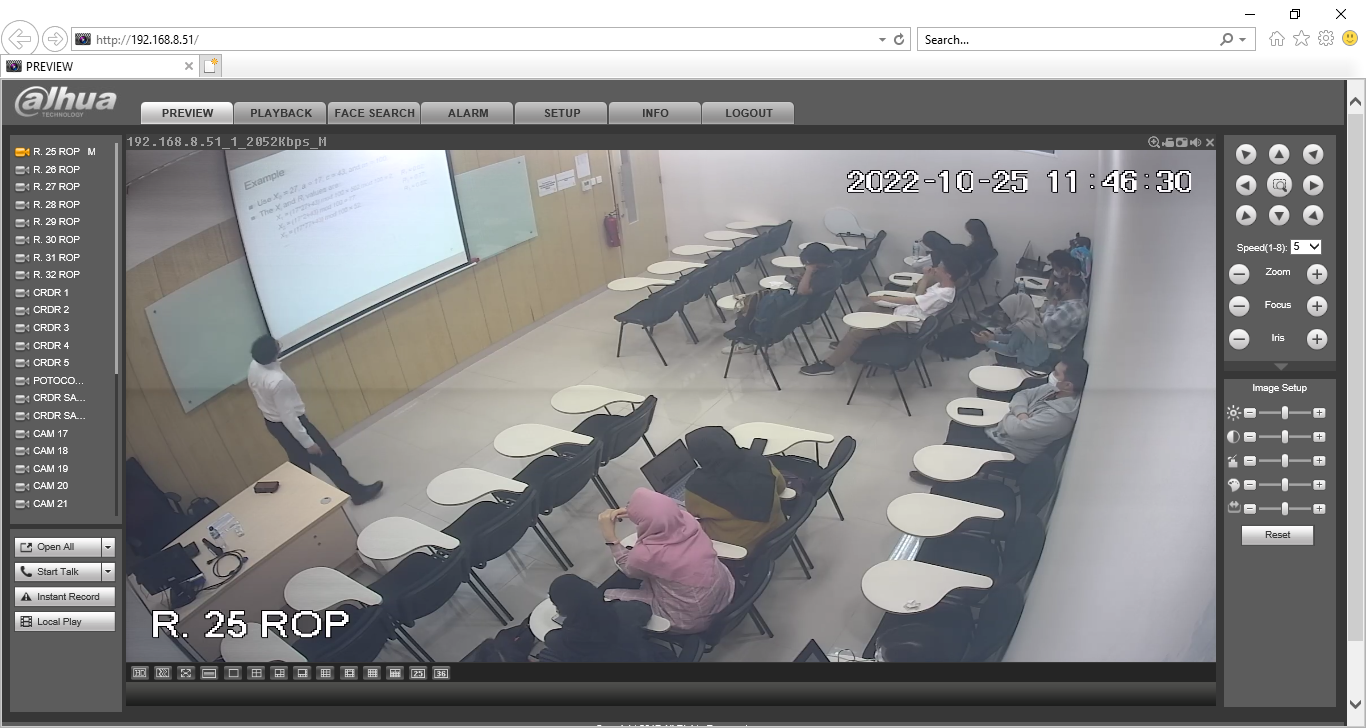Switch to single-window layout
Screen dimensions: 1366x728
(x=233, y=673)
